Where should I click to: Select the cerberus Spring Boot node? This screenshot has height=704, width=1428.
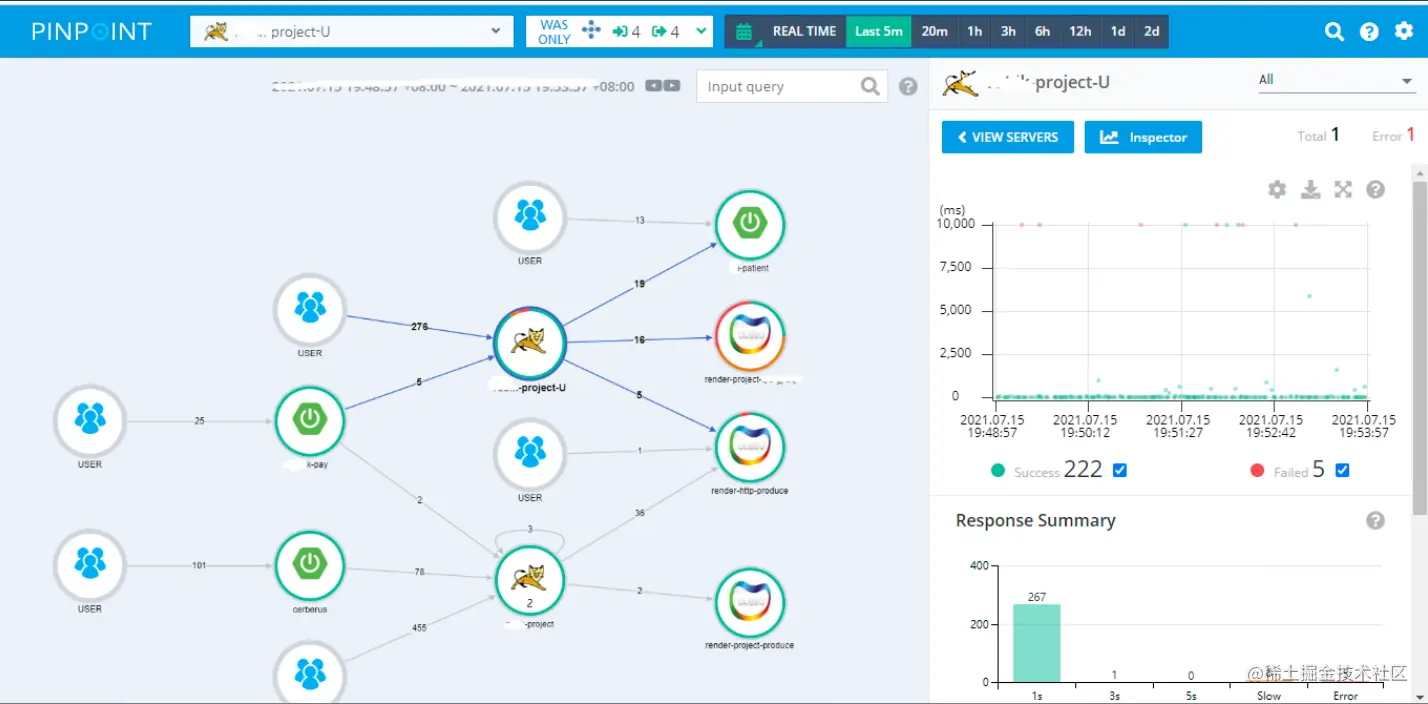click(x=310, y=566)
